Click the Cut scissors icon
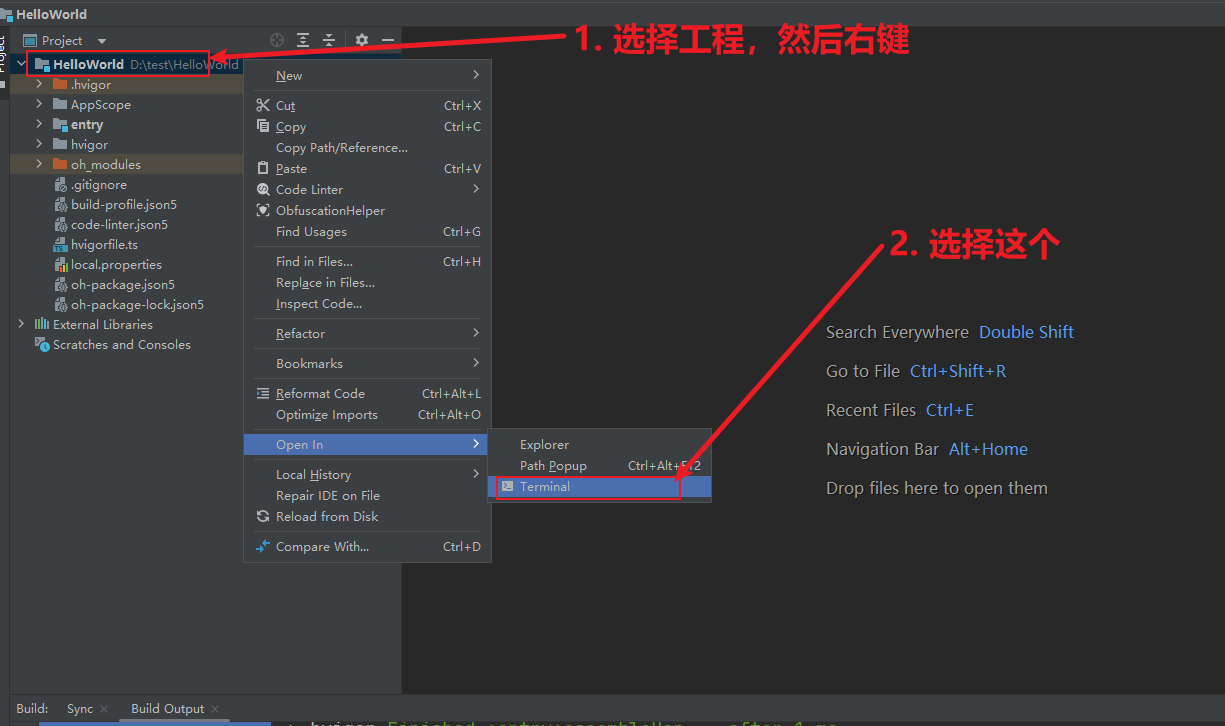1225x726 pixels. pos(263,105)
